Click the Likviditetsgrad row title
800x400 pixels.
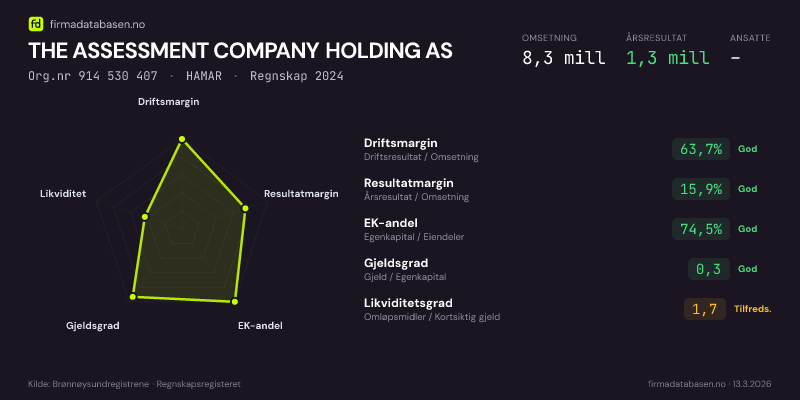[408, 303]
